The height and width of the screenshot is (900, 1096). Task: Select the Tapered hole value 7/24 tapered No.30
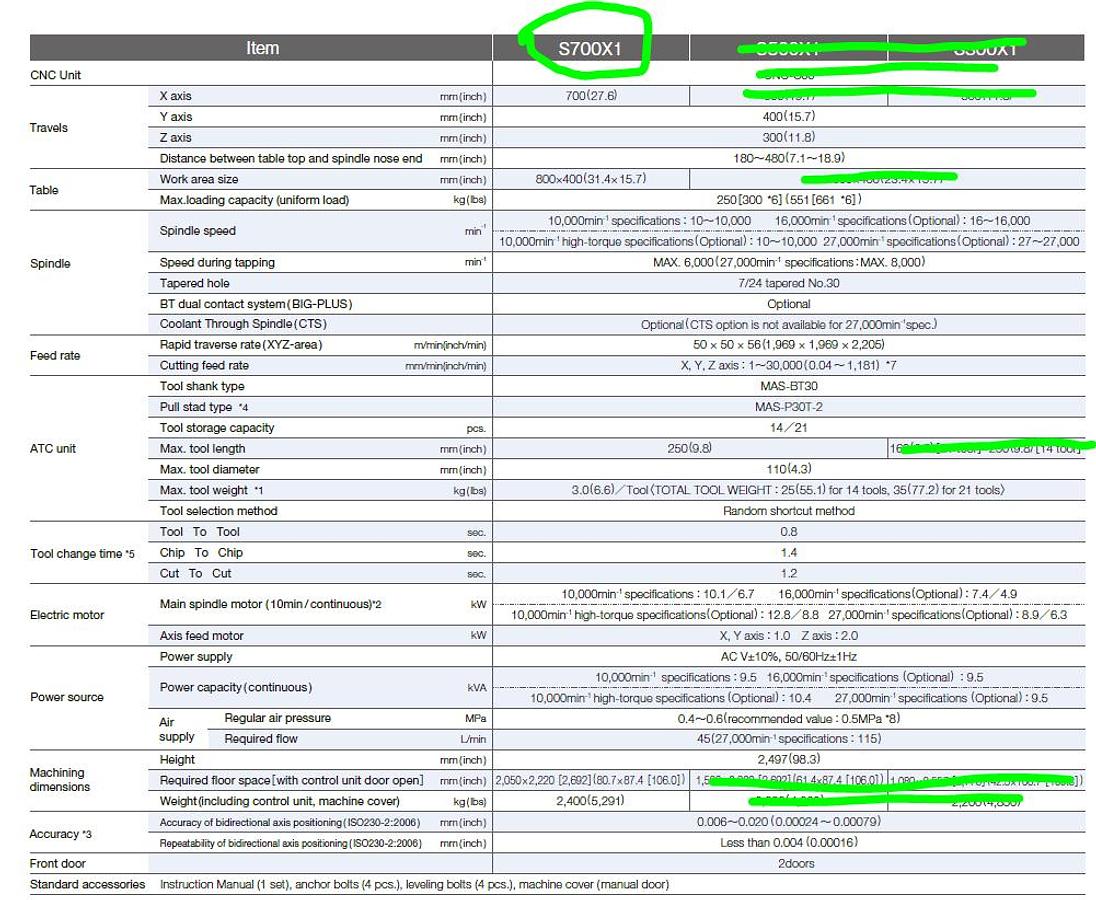coord(788,283)
